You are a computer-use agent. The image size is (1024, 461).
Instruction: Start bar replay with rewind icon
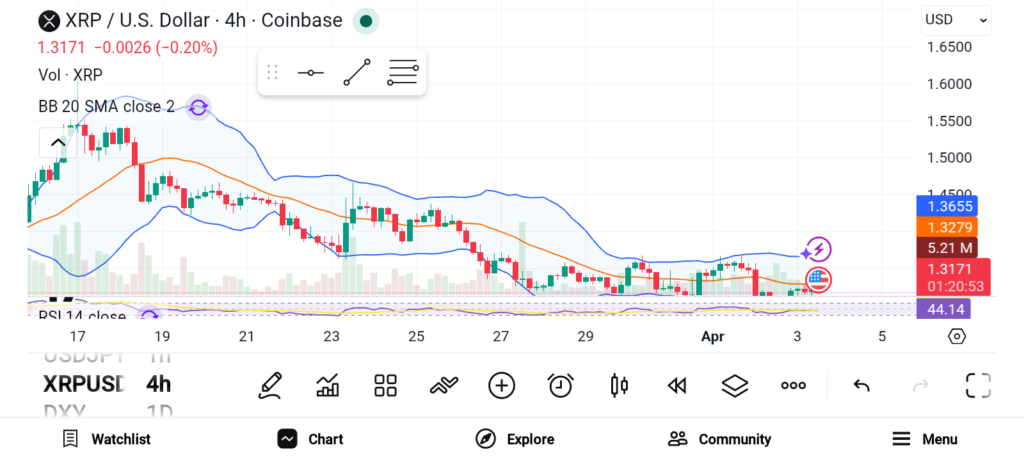(x=677, y=385)
